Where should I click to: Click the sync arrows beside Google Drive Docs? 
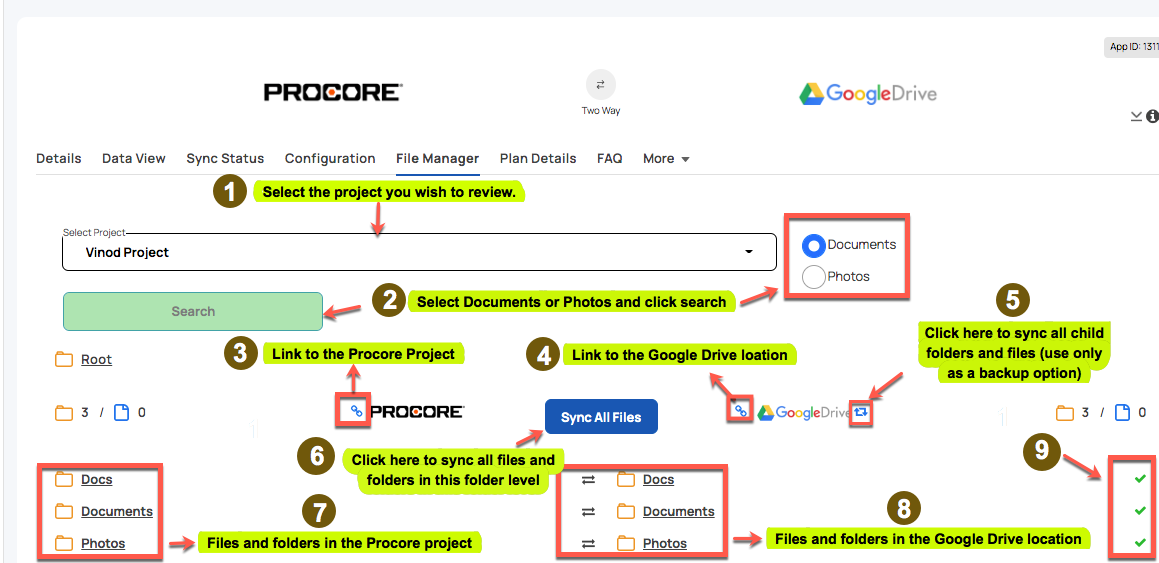click(x=588, y=480)
